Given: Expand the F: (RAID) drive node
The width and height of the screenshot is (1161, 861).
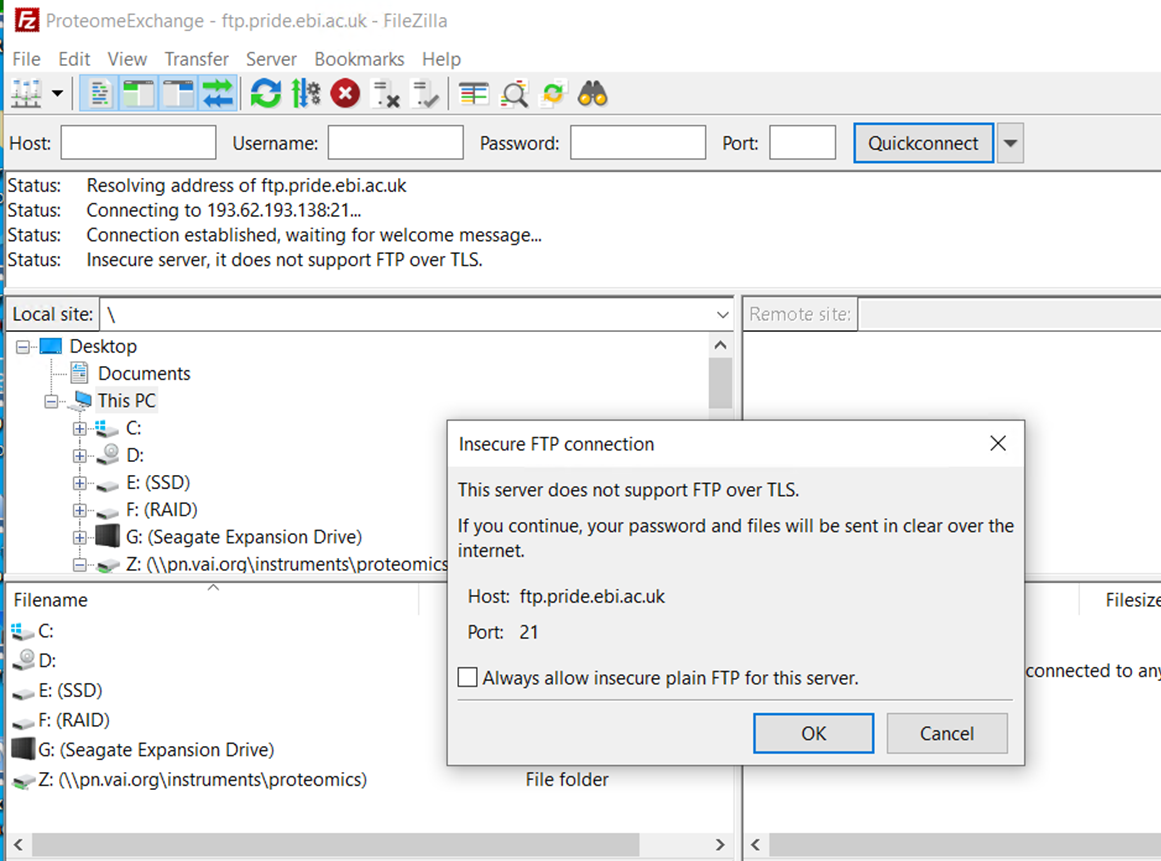Looking at the screenshot, I should click(79, 511).
